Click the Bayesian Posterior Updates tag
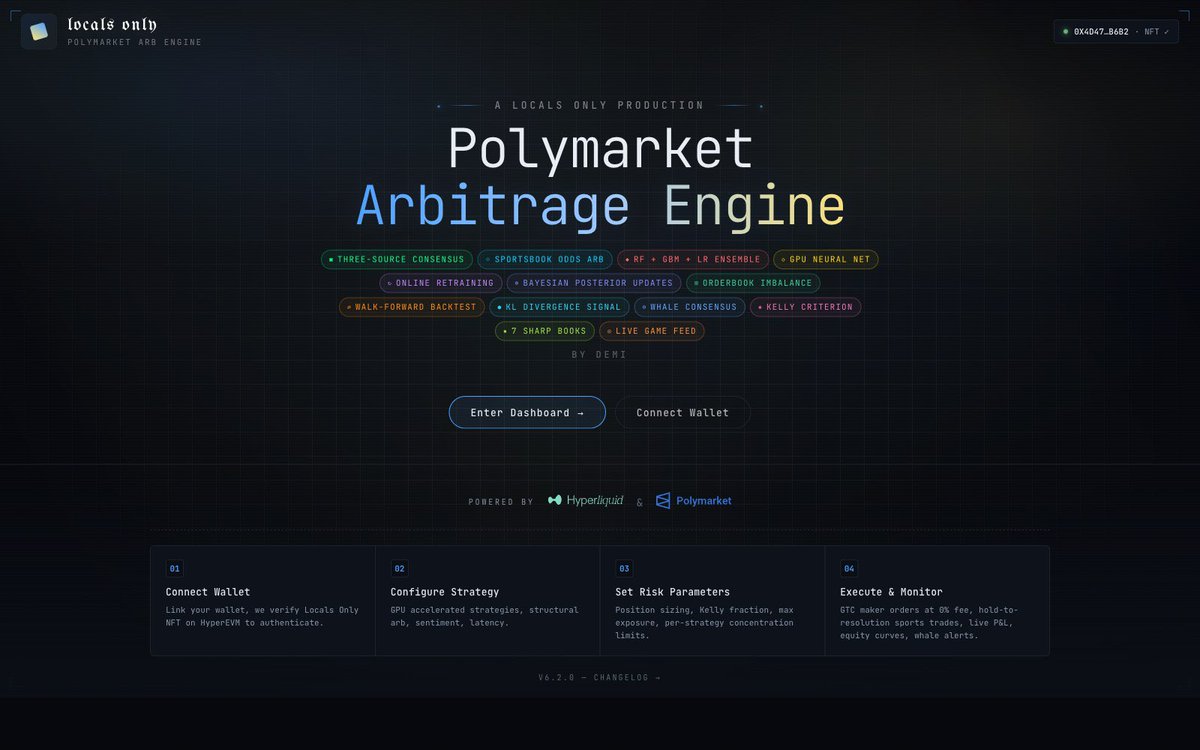This screenshot has height=750, width=1200. [594, 283]
